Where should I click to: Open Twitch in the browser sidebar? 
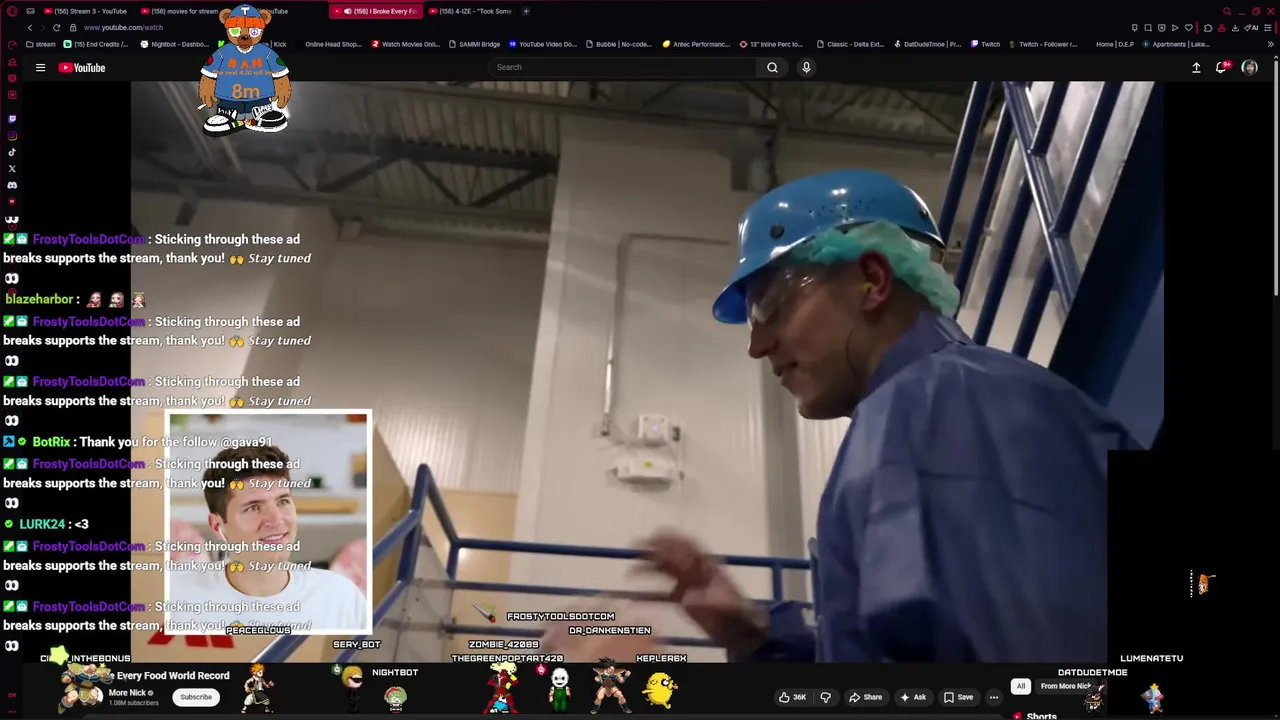coord(12,119)
